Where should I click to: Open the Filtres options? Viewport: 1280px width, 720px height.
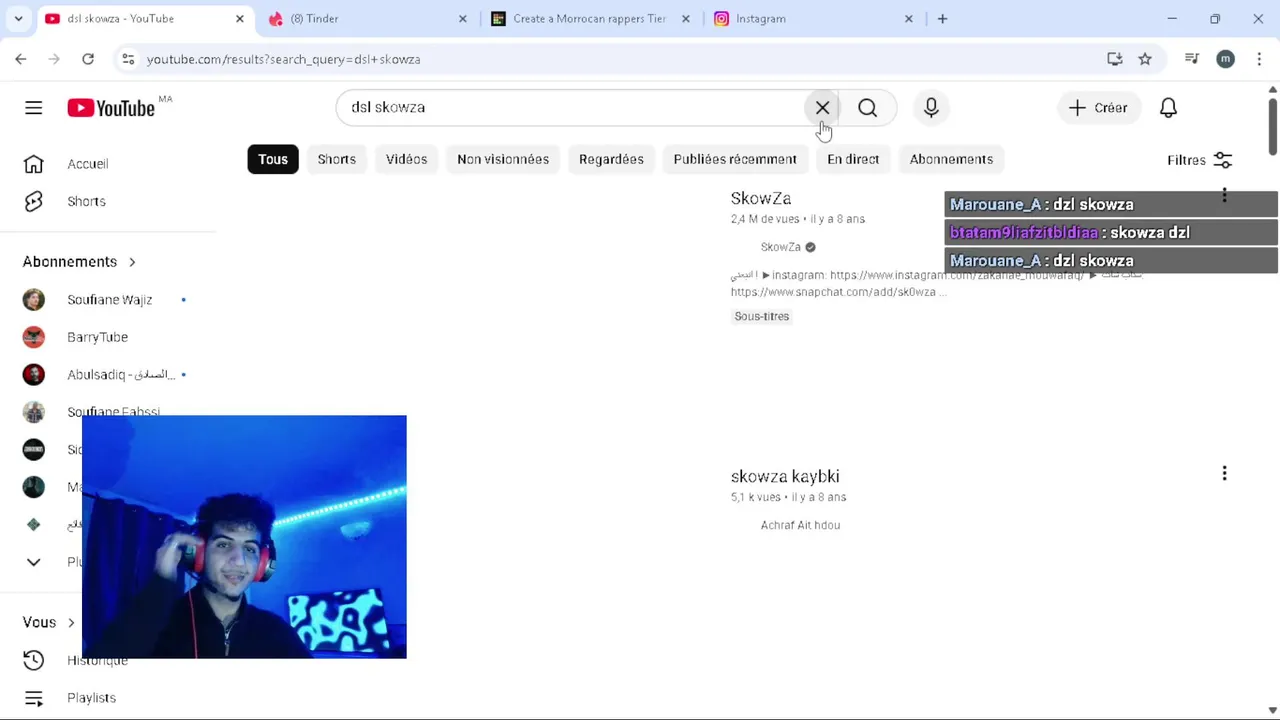pos(1199,160)
